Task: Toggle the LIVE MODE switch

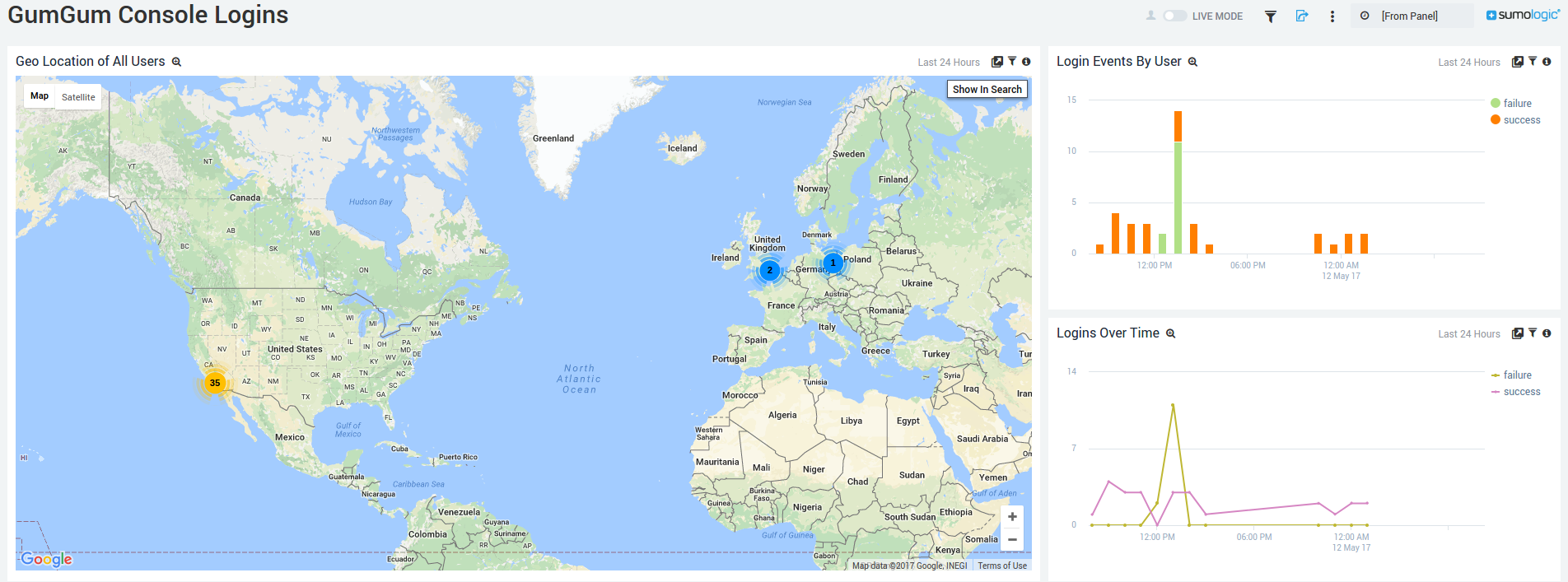Action: (x=1175, y=16)
